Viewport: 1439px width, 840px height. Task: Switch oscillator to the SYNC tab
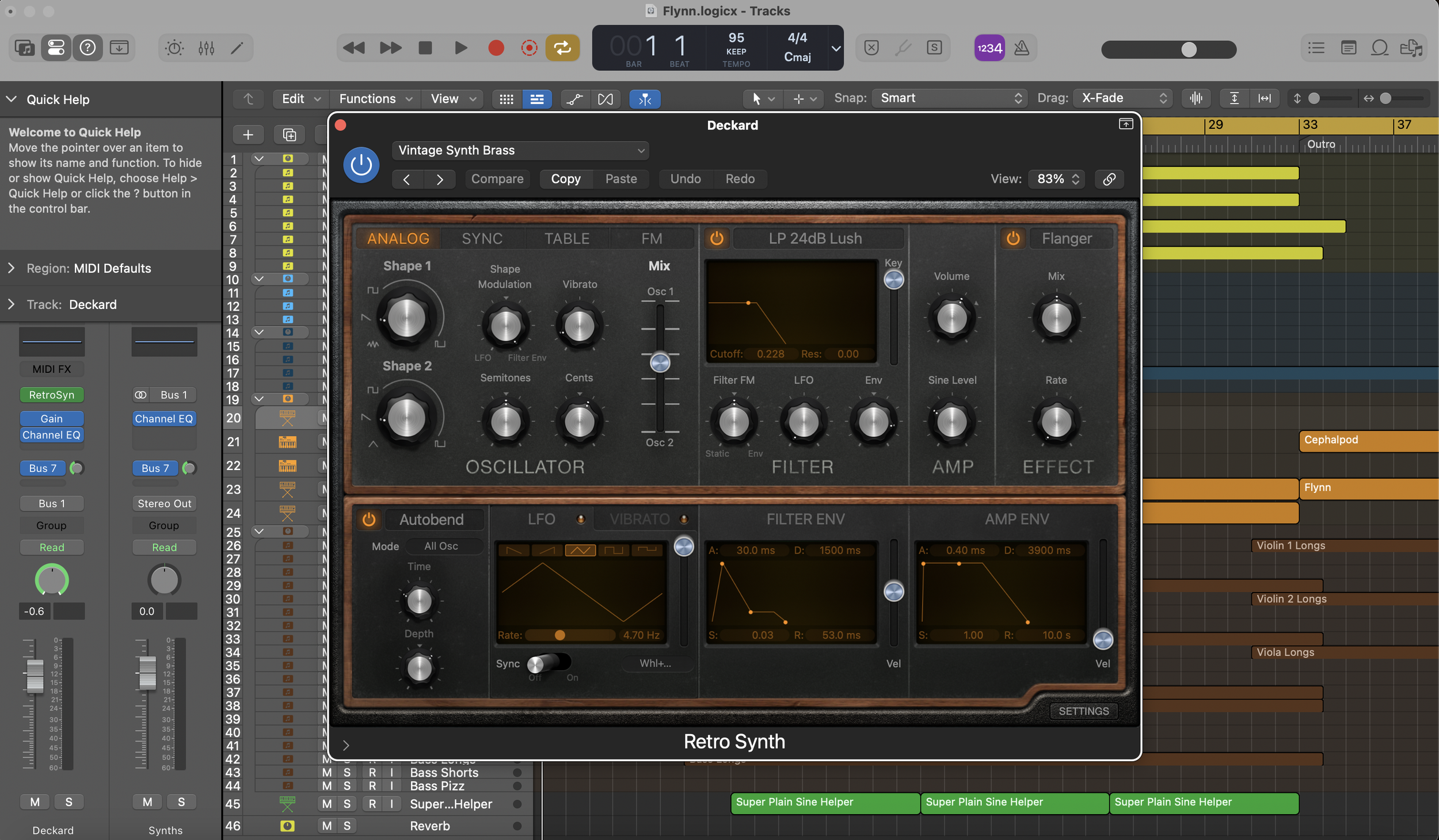point(482,238)
